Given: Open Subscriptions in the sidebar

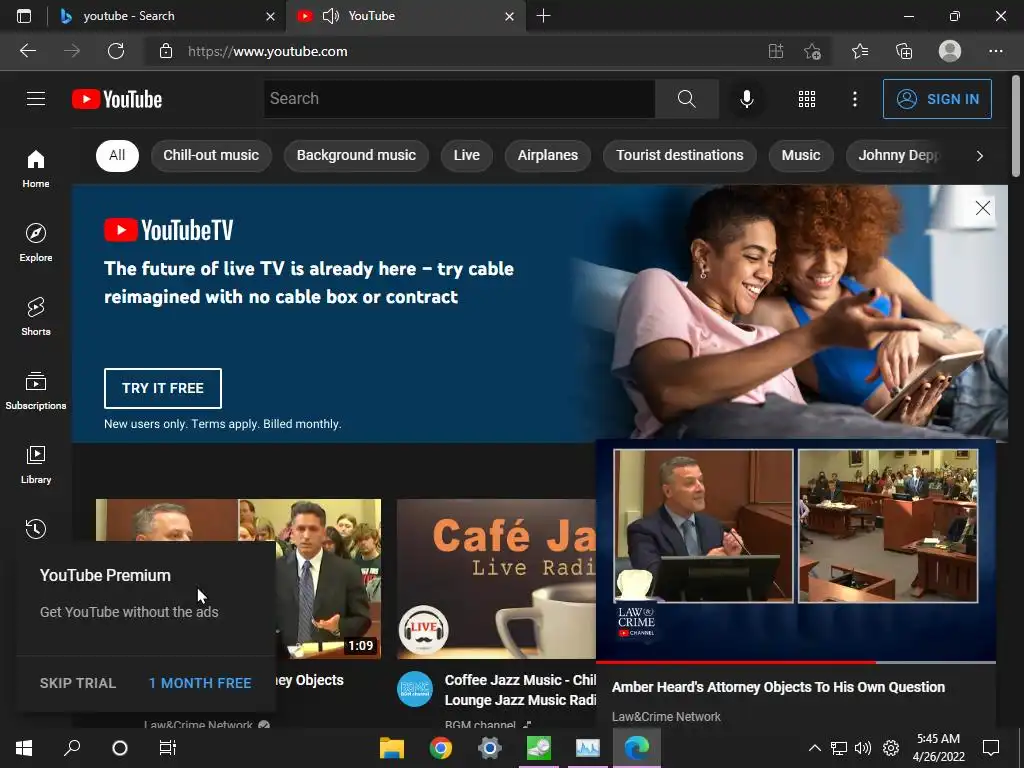Looking at the screenshot, I should coord(36,391).
